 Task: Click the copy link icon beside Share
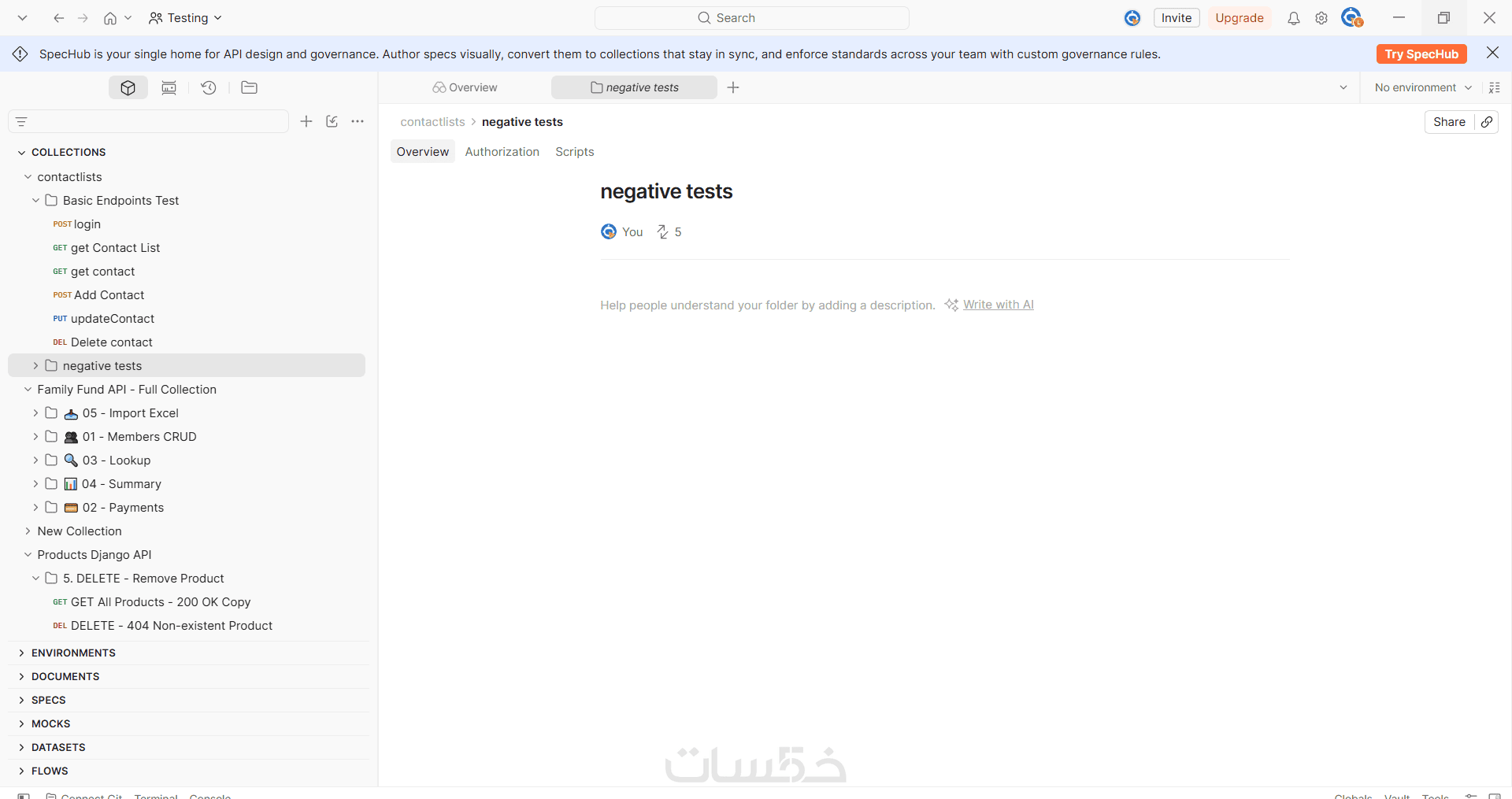1487,122
